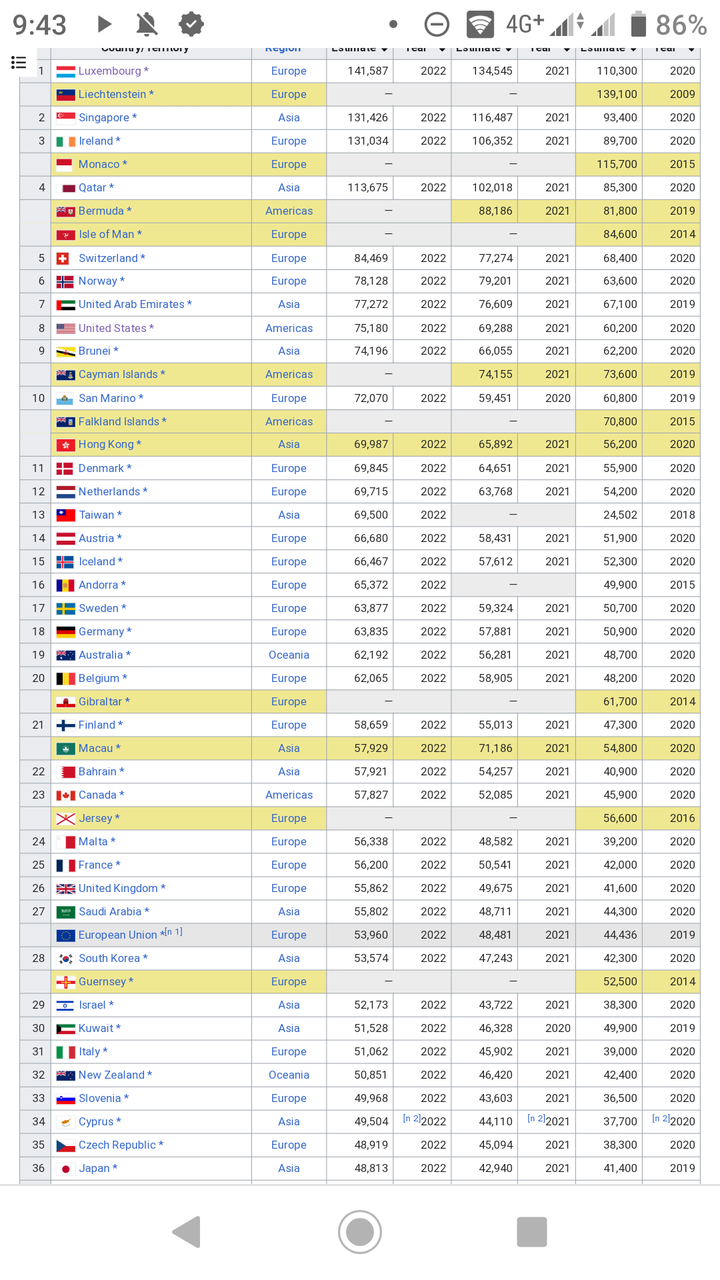This screenshot has height=1280, width=720.
Task: Open the [n 1] footnote beside European Union
Action: pos(173,931)
